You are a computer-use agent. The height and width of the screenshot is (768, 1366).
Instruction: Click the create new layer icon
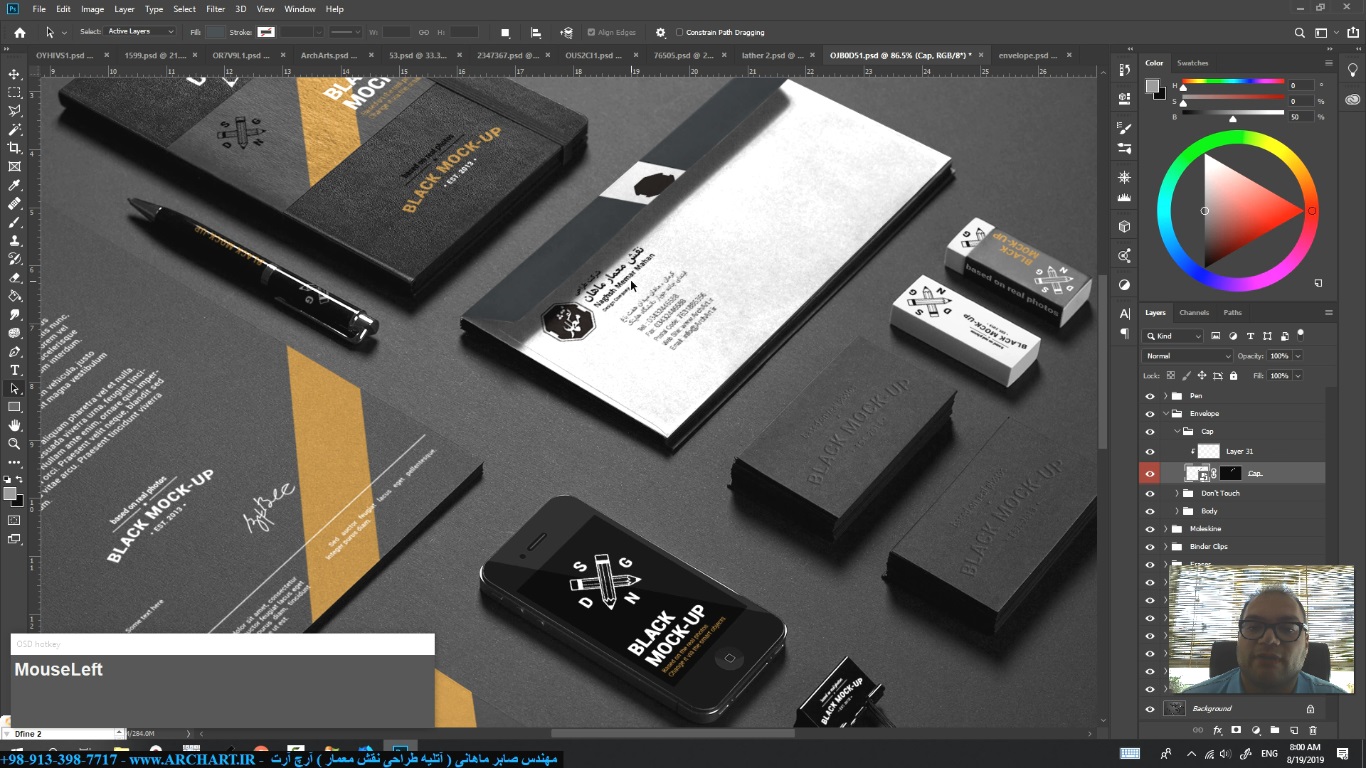pyautogui.click(x=1294, y=730)
